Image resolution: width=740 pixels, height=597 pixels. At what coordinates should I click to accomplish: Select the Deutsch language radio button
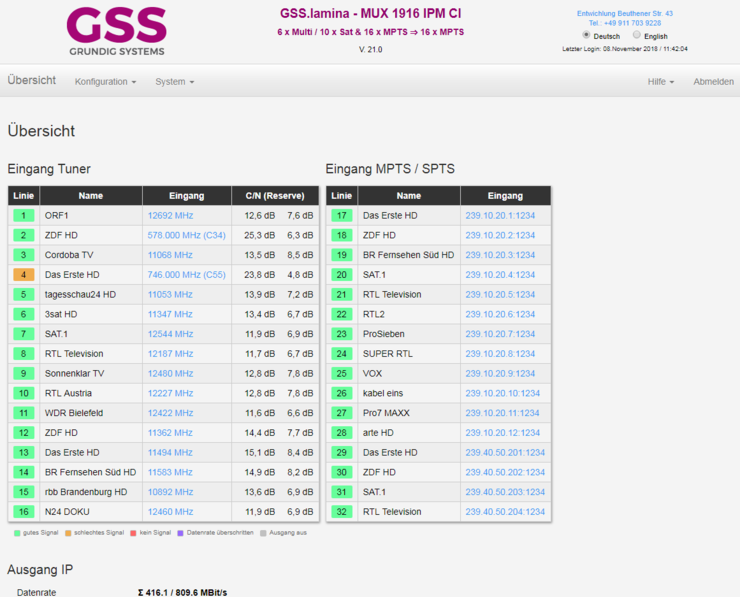(586, 35)
